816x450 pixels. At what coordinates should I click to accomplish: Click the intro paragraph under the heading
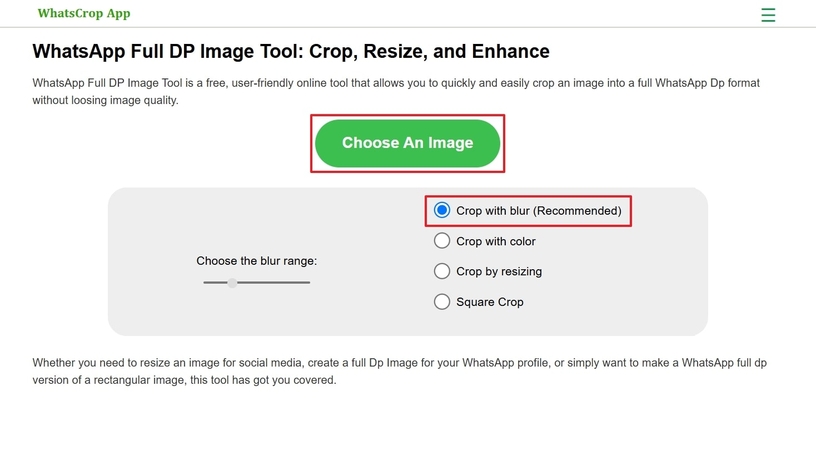point(396,92)
